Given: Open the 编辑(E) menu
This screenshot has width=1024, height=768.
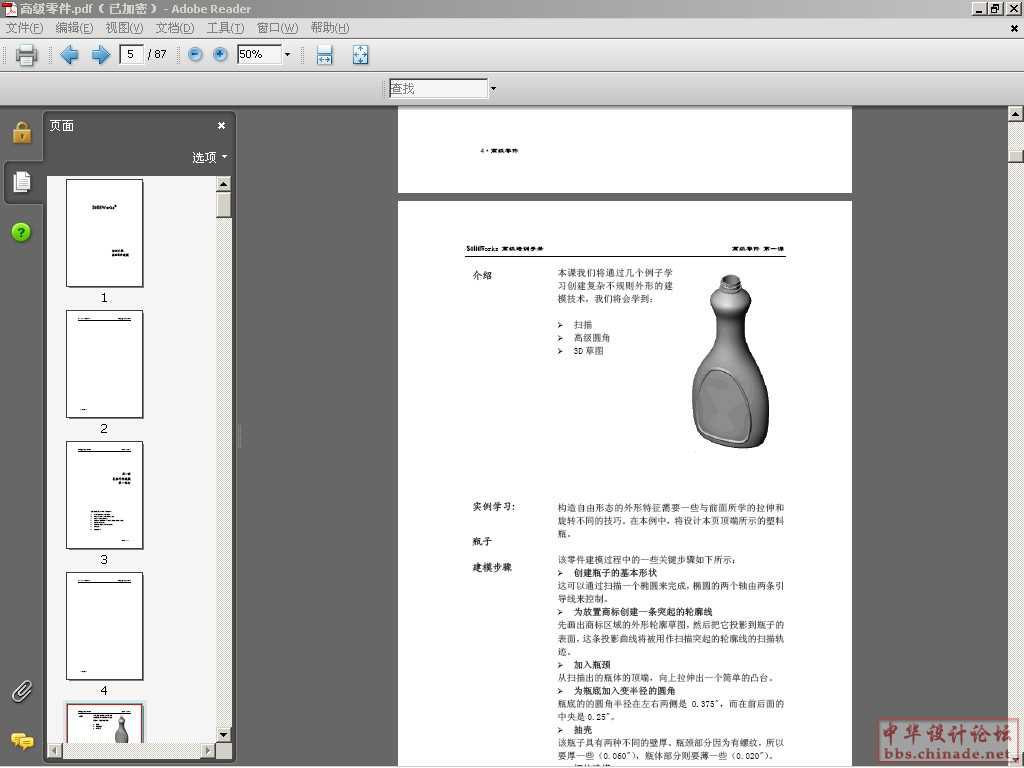Looking at the screenshot, I should [x=74, y=27].
